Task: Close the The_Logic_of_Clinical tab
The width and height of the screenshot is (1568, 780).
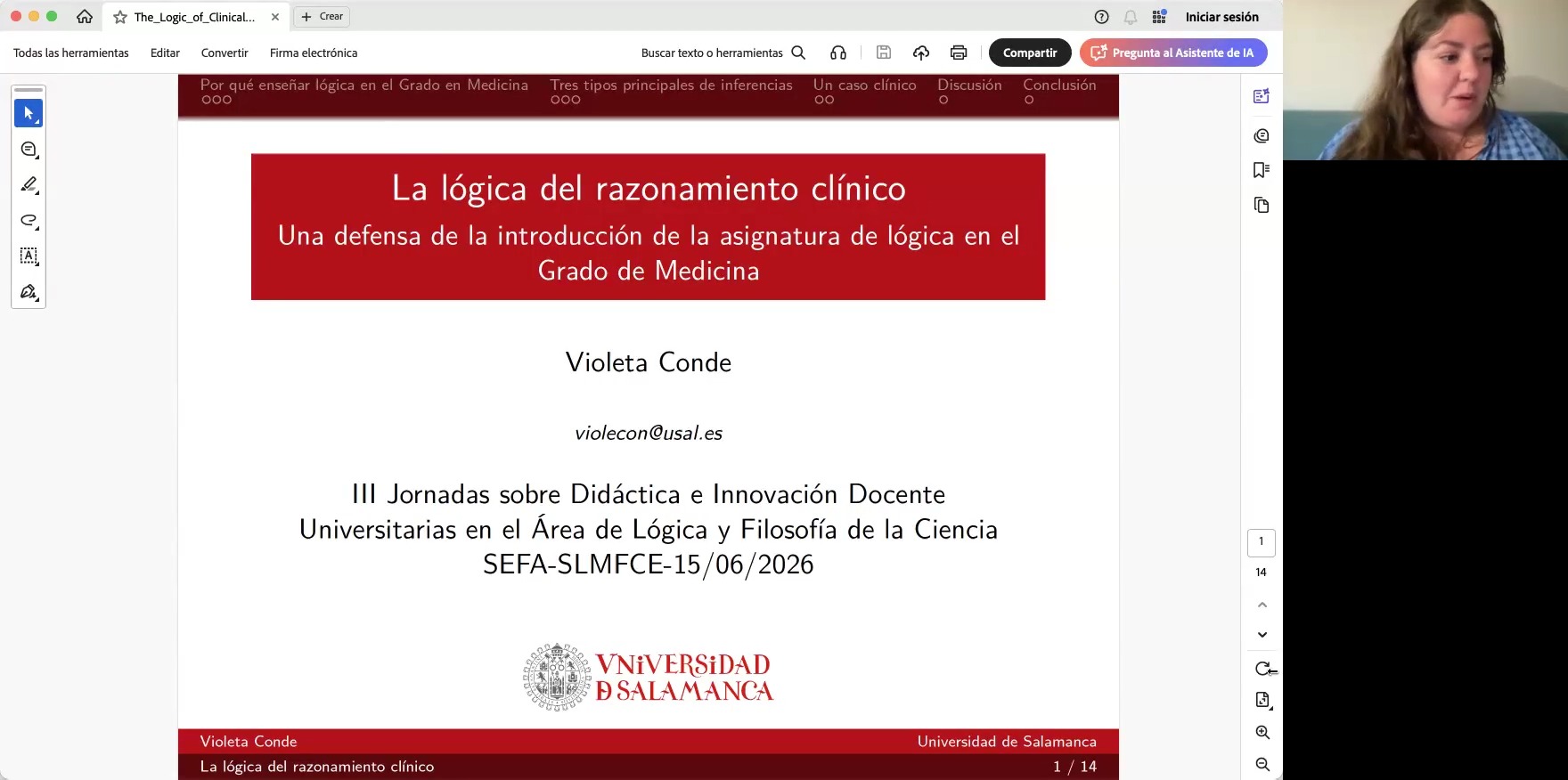Action: click(275, 17)
